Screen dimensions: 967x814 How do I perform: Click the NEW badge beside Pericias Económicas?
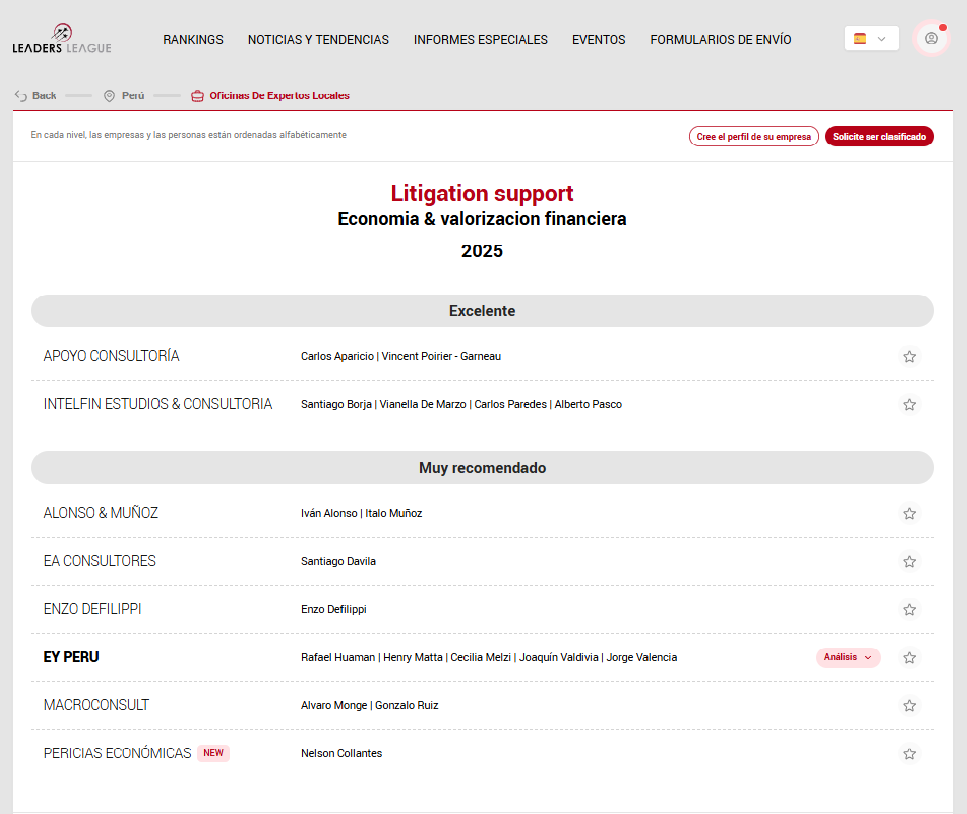pyautogui.click(x=213, y=754)
